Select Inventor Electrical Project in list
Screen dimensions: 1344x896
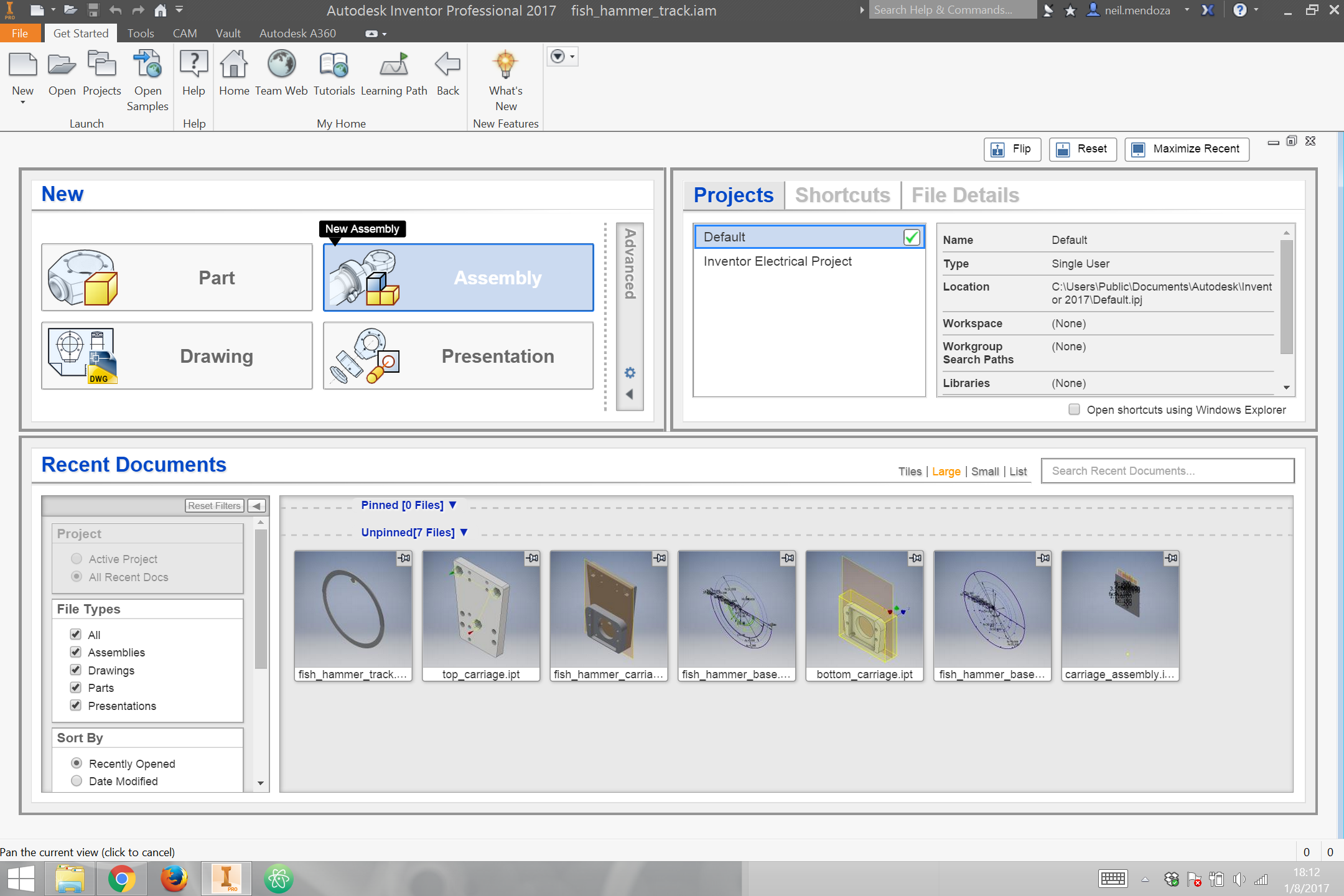[x=809, y=261]
